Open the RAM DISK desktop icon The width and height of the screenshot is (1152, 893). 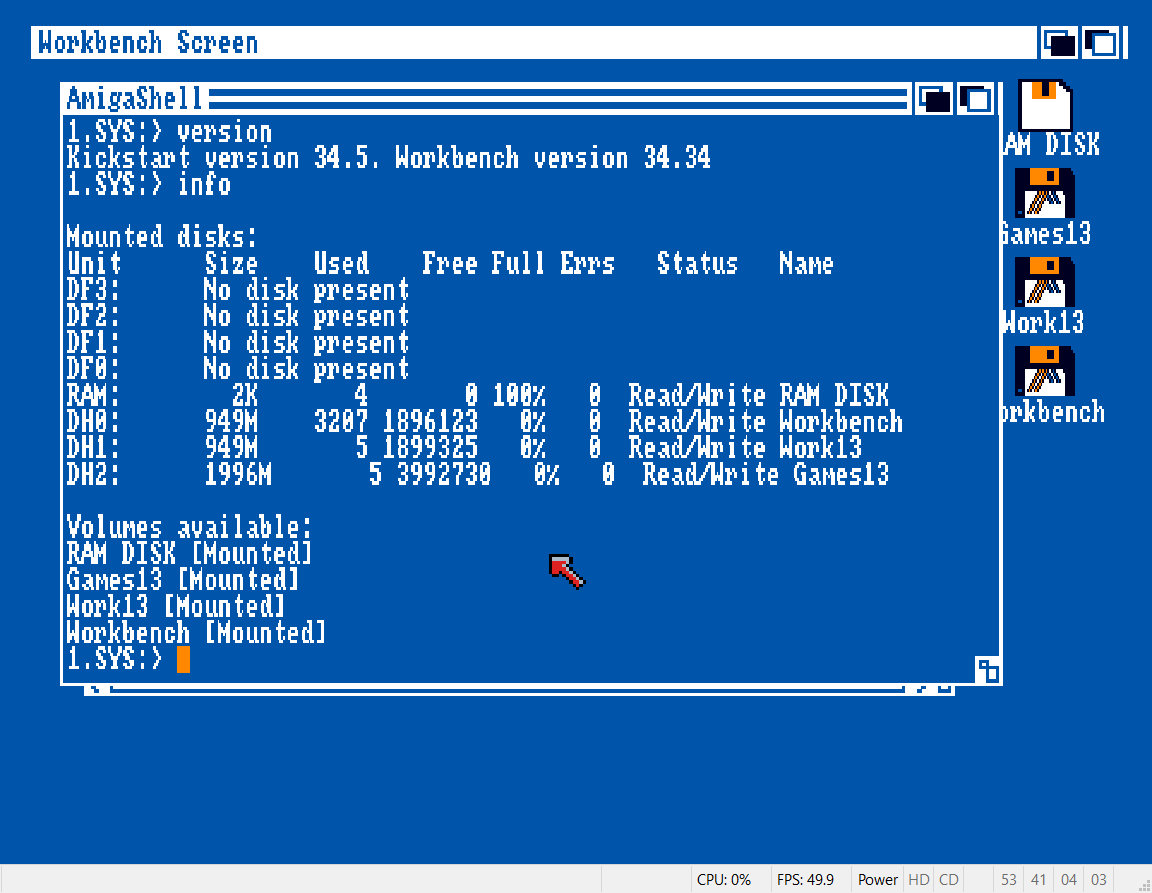coord(1045,105)
